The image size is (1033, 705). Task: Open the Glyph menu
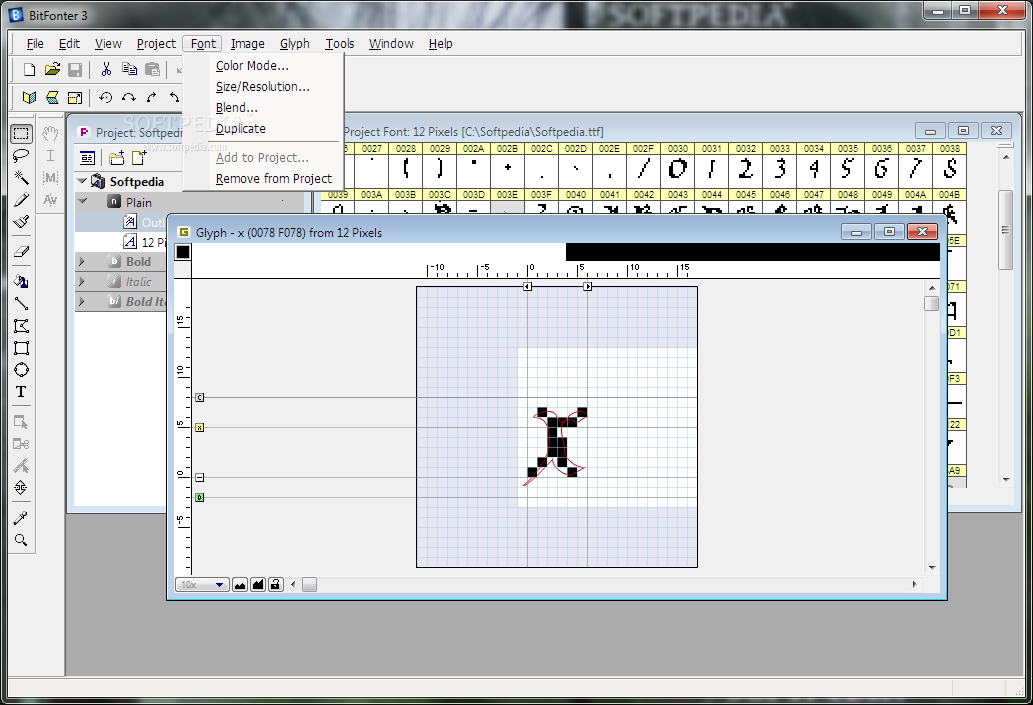point(294,43)
